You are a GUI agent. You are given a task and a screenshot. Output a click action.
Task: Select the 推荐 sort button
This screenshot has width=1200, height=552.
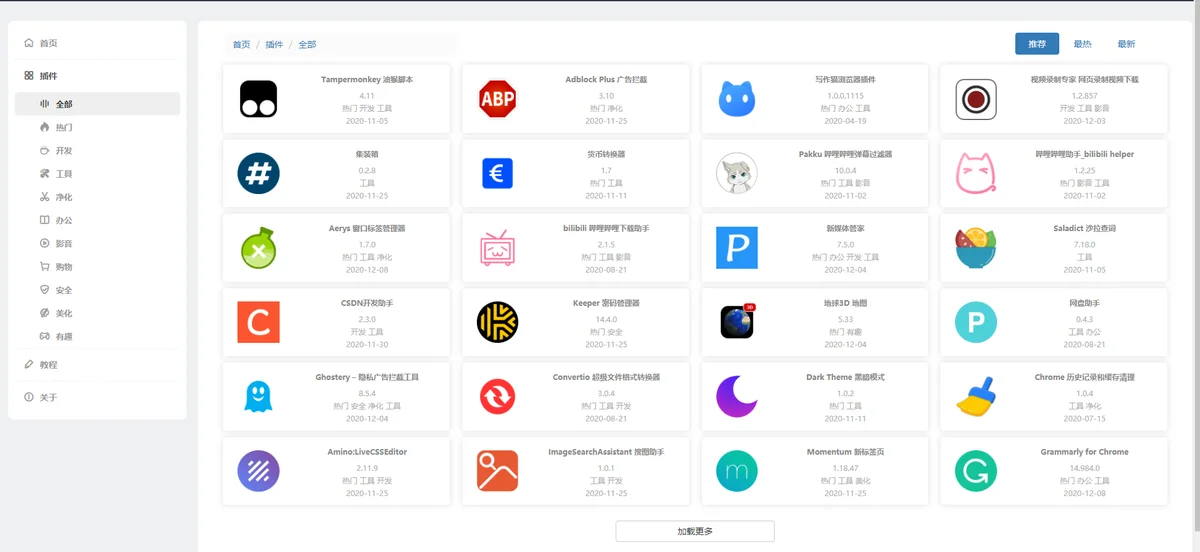tap(1037, 44)
